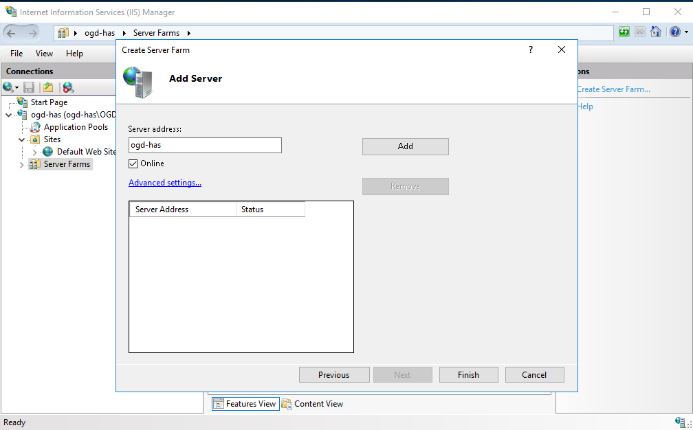
Task: Click the Cancel button
Action: click(534, 375)
